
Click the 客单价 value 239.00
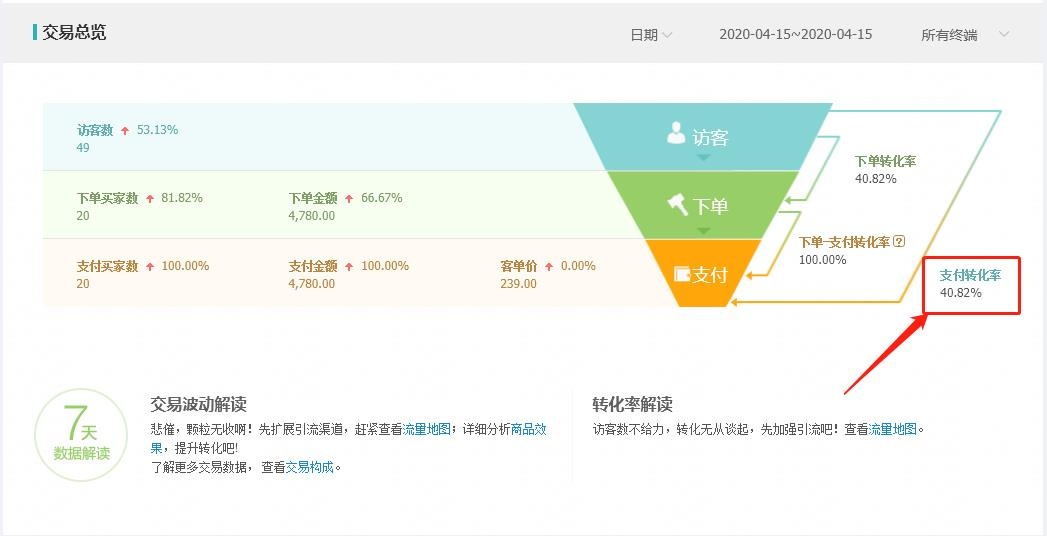pos(518,284)
